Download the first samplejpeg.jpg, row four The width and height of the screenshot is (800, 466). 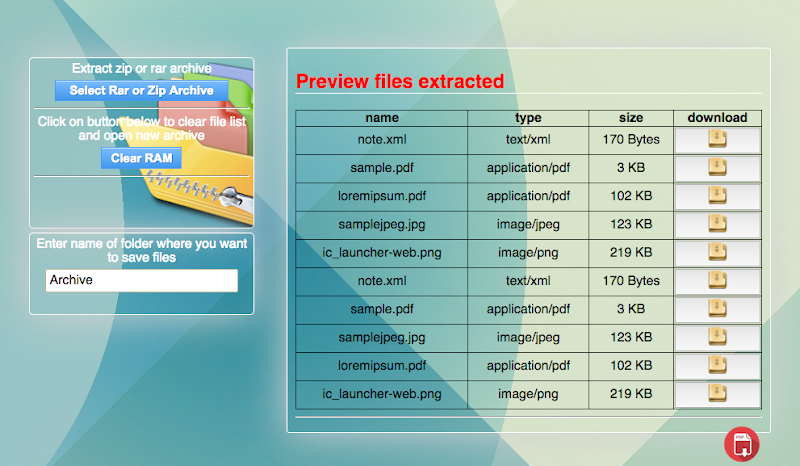[717, 225]
